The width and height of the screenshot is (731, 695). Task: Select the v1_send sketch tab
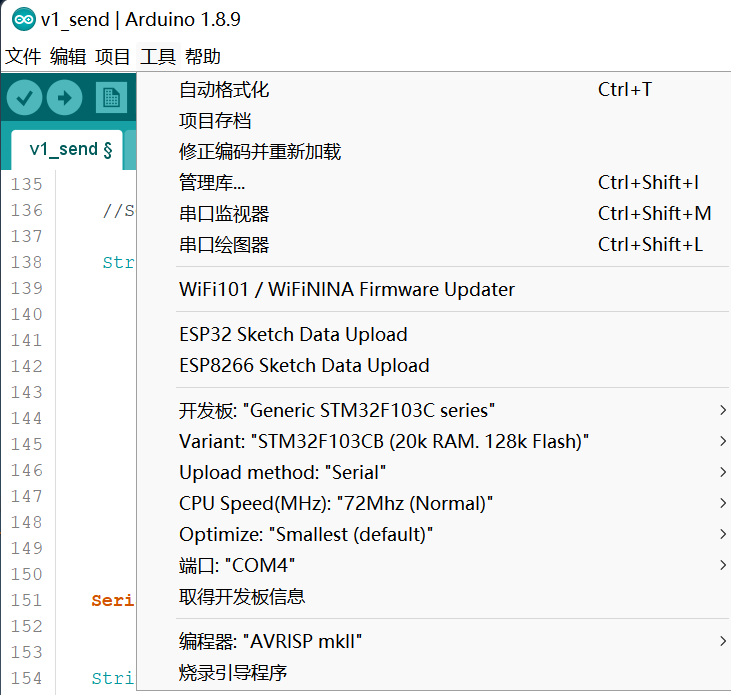67,150
